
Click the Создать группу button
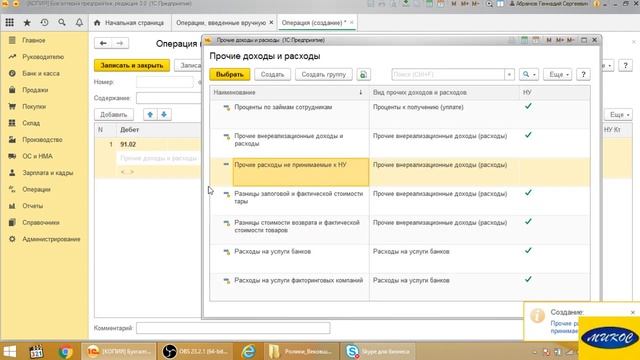tap(324, 75)
